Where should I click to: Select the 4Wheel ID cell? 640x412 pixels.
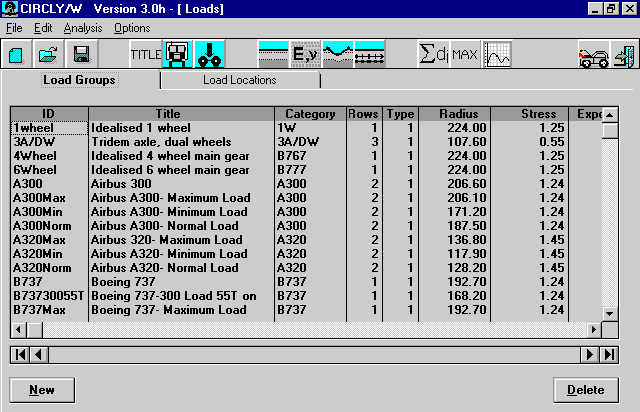[x=49, y=156]
